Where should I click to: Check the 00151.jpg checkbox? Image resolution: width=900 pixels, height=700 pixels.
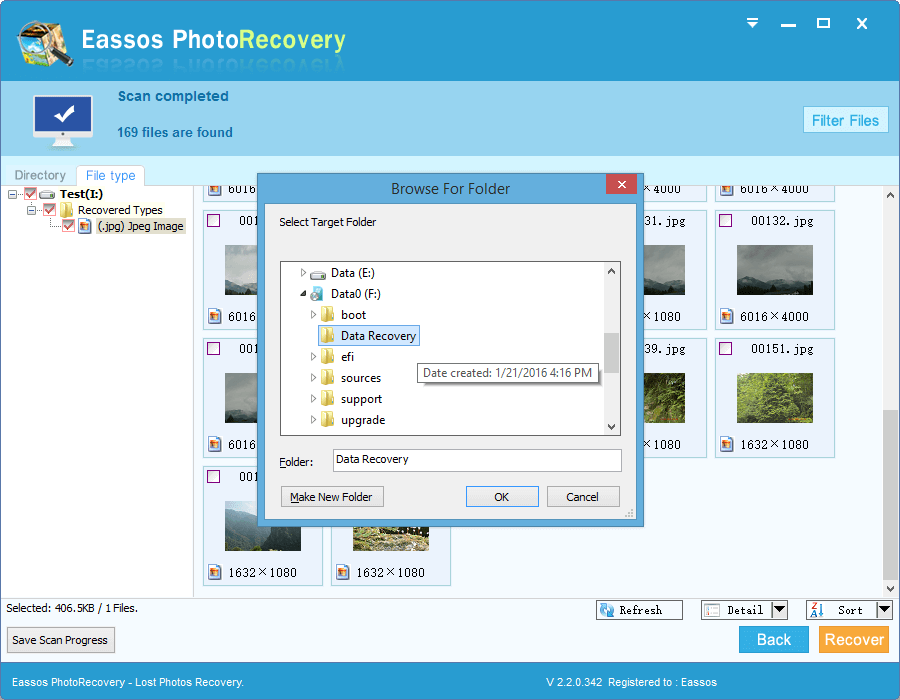[x=726, y=348]
